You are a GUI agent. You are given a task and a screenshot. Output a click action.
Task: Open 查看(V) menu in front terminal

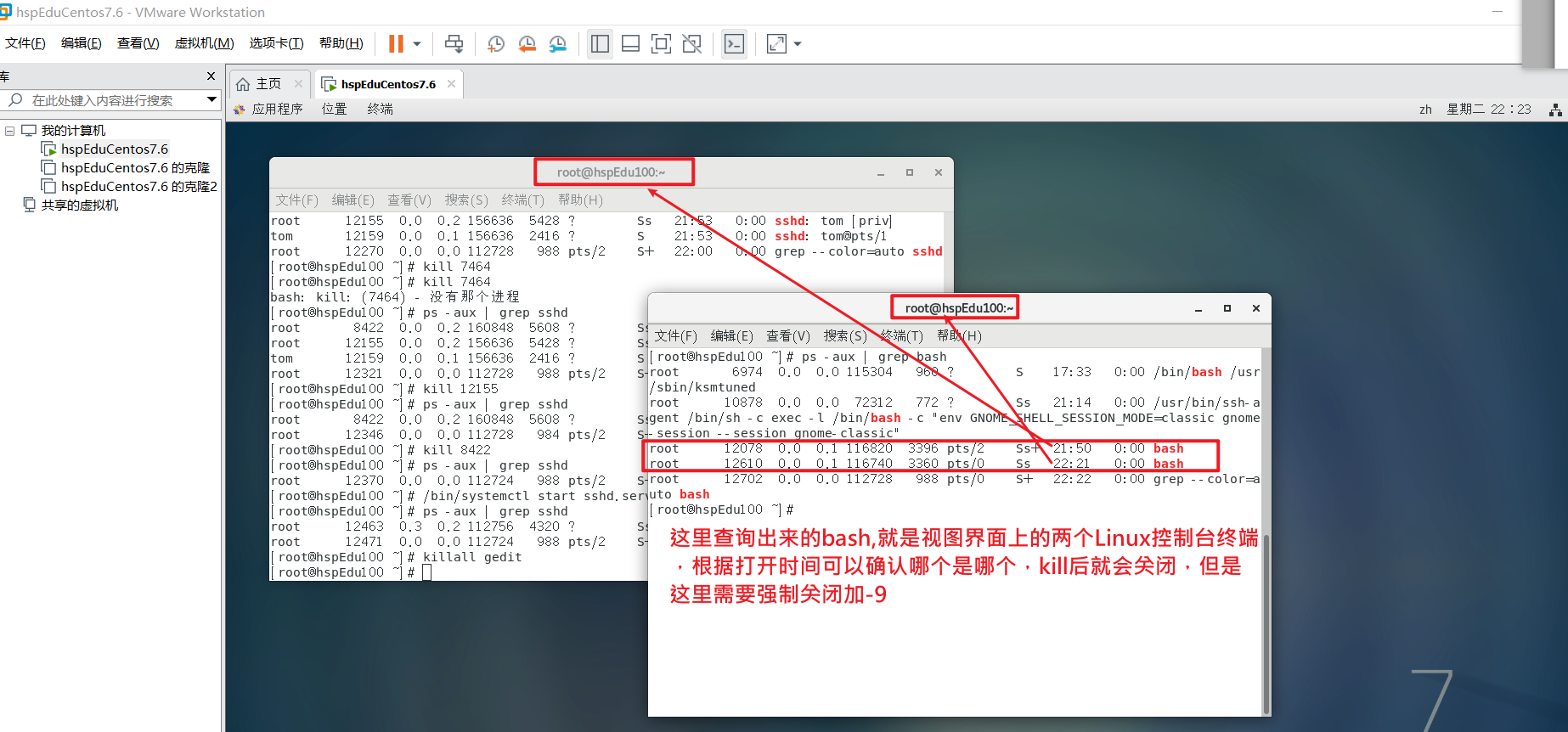(788, 335)
